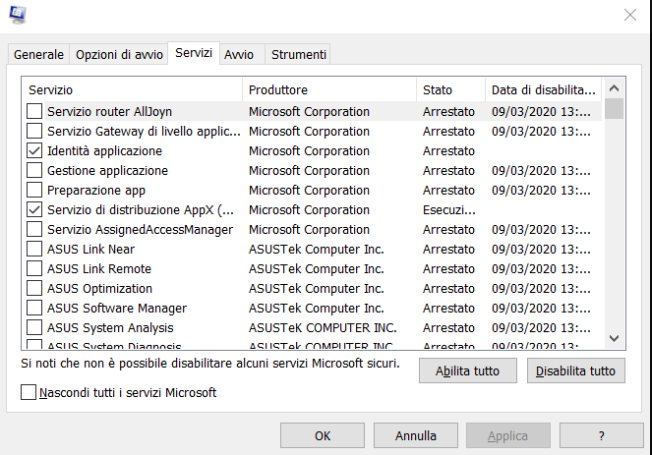Enable Servizio router AllJoyn checkbox
Viewport: 652px width, 455px height.
(x=34, y=111)
